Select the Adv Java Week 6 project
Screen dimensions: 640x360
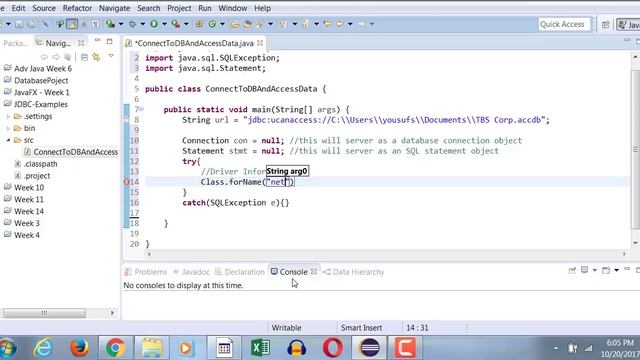43,69
